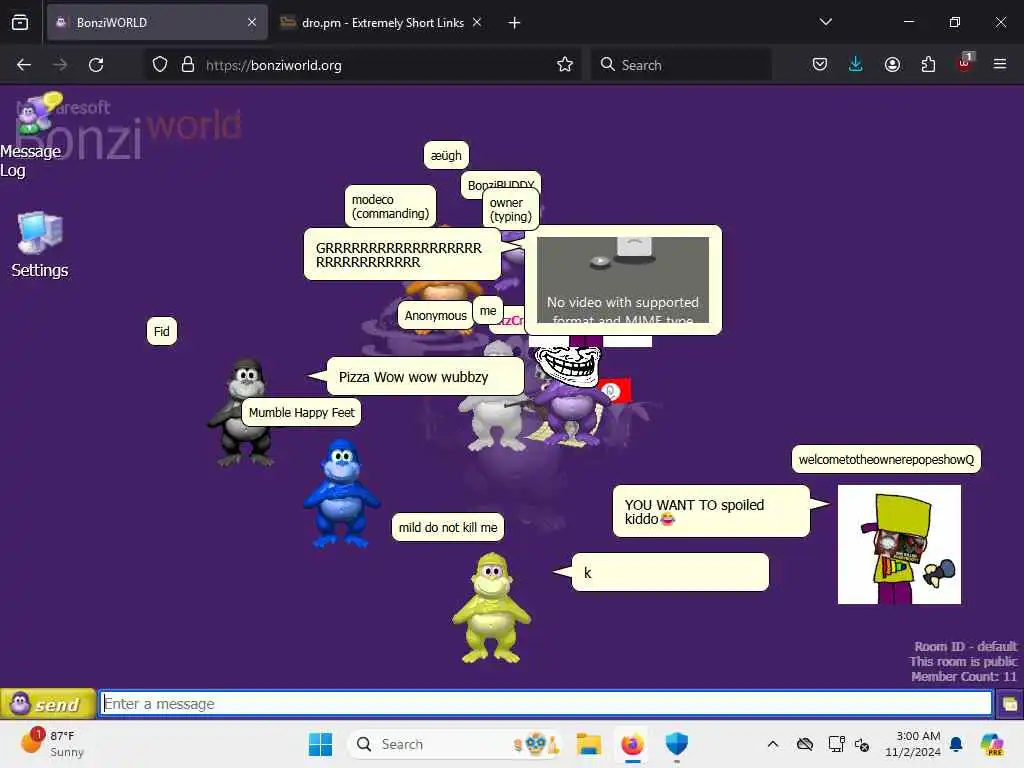Click the 'owner (typing)' name tag
The image size is (1024, 768).
click(511, 209)
